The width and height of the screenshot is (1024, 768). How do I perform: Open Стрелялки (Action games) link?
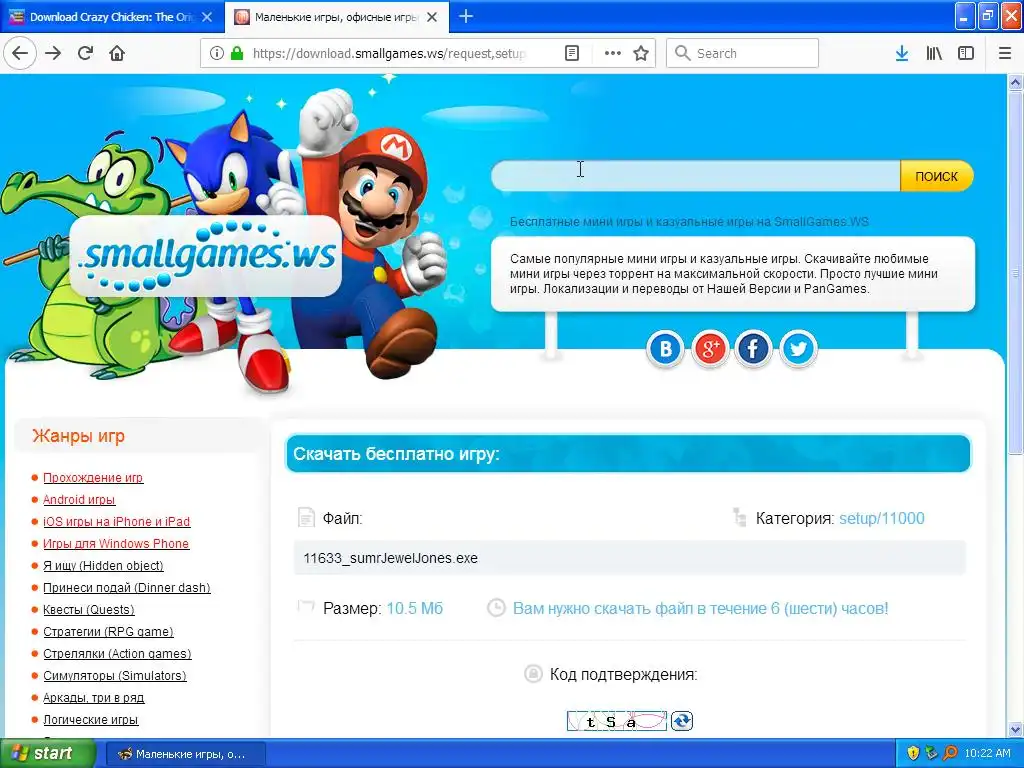(x=117, y=654)
